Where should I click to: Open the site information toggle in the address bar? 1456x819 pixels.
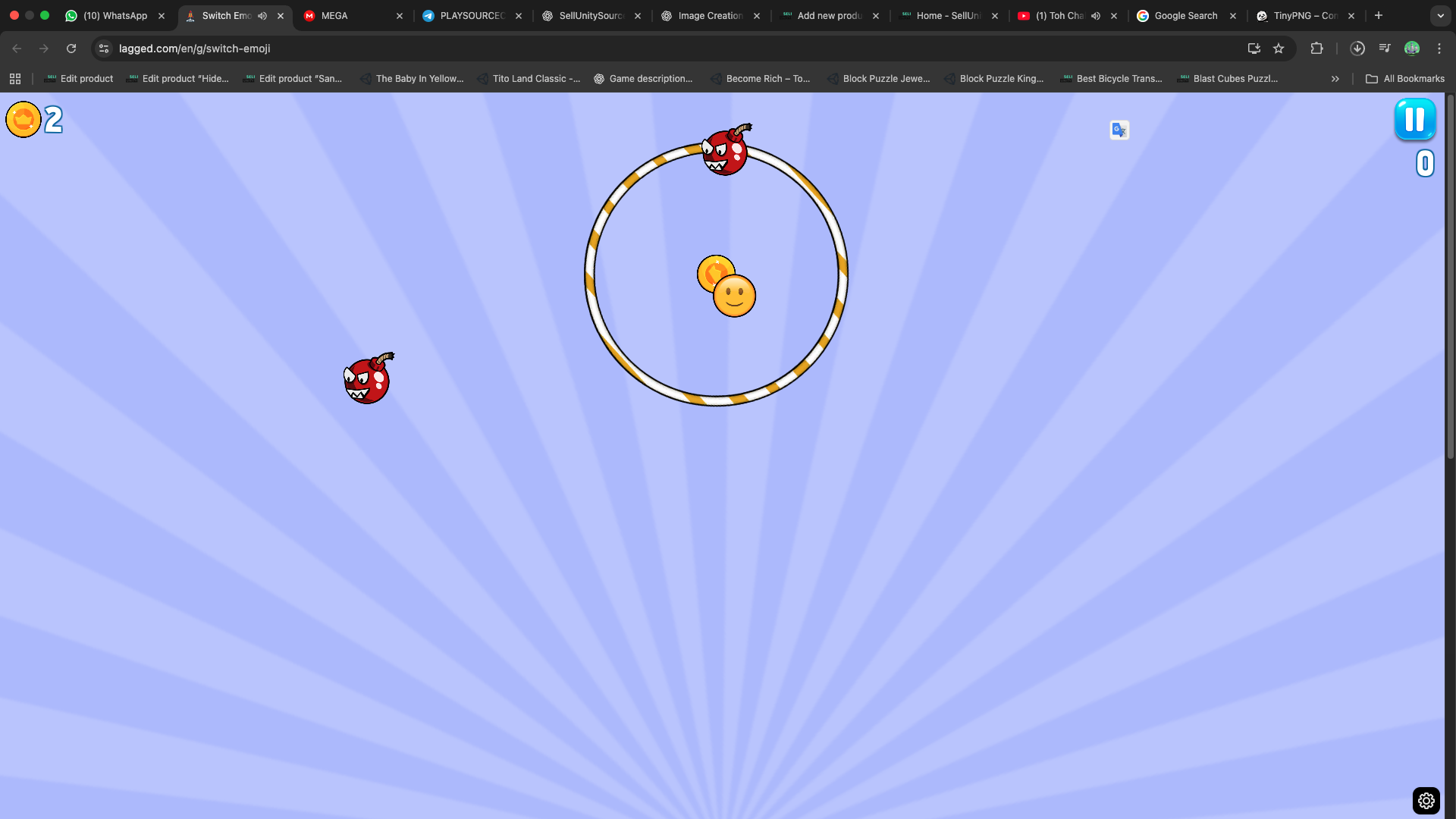[104, 49]
